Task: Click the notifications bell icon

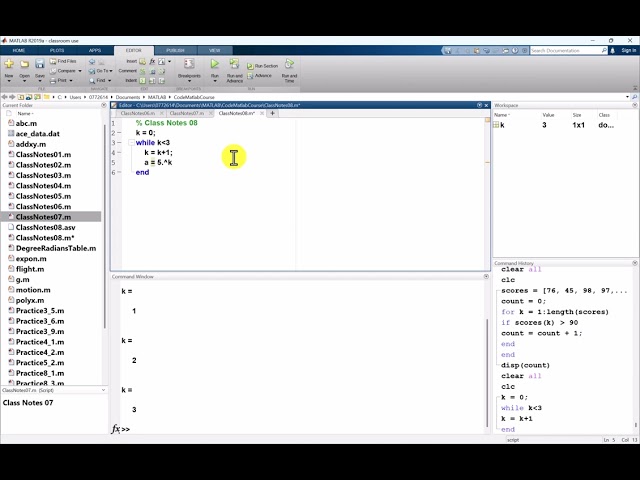Action: [612, 50]
